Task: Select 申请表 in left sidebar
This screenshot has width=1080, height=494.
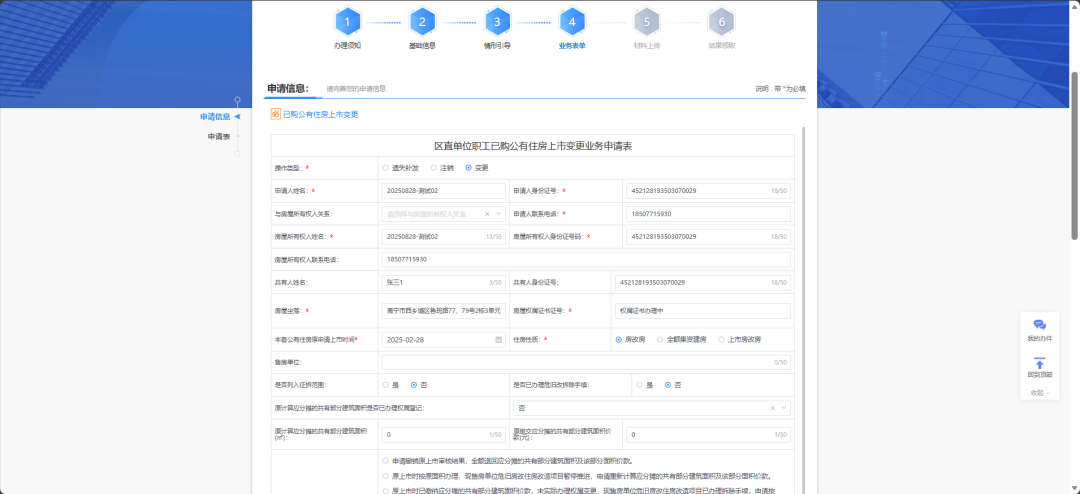Action: (219, 136)
